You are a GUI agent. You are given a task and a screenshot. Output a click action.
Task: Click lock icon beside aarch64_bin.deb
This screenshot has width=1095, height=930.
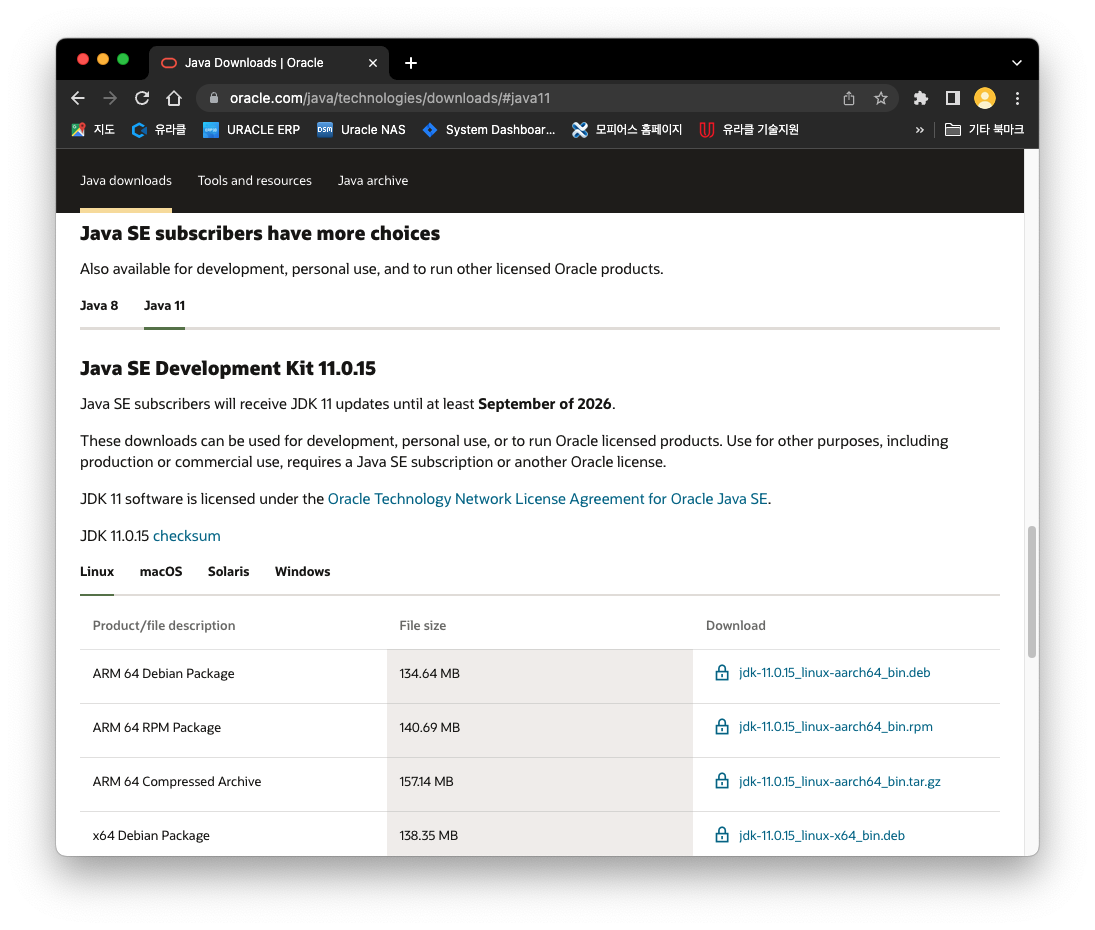coord(722,672)
